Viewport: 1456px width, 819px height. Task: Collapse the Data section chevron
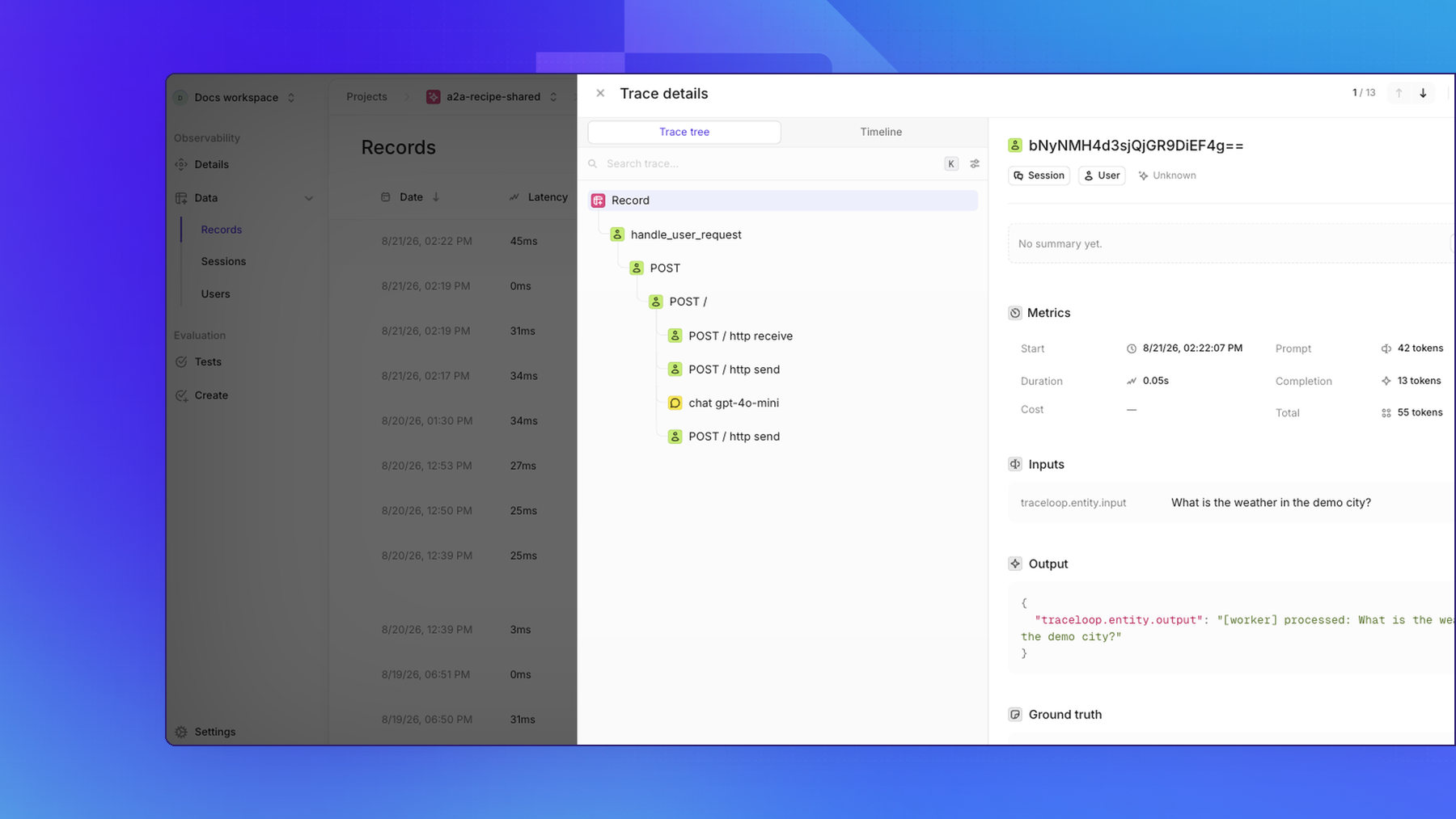[x=308, y=198]
